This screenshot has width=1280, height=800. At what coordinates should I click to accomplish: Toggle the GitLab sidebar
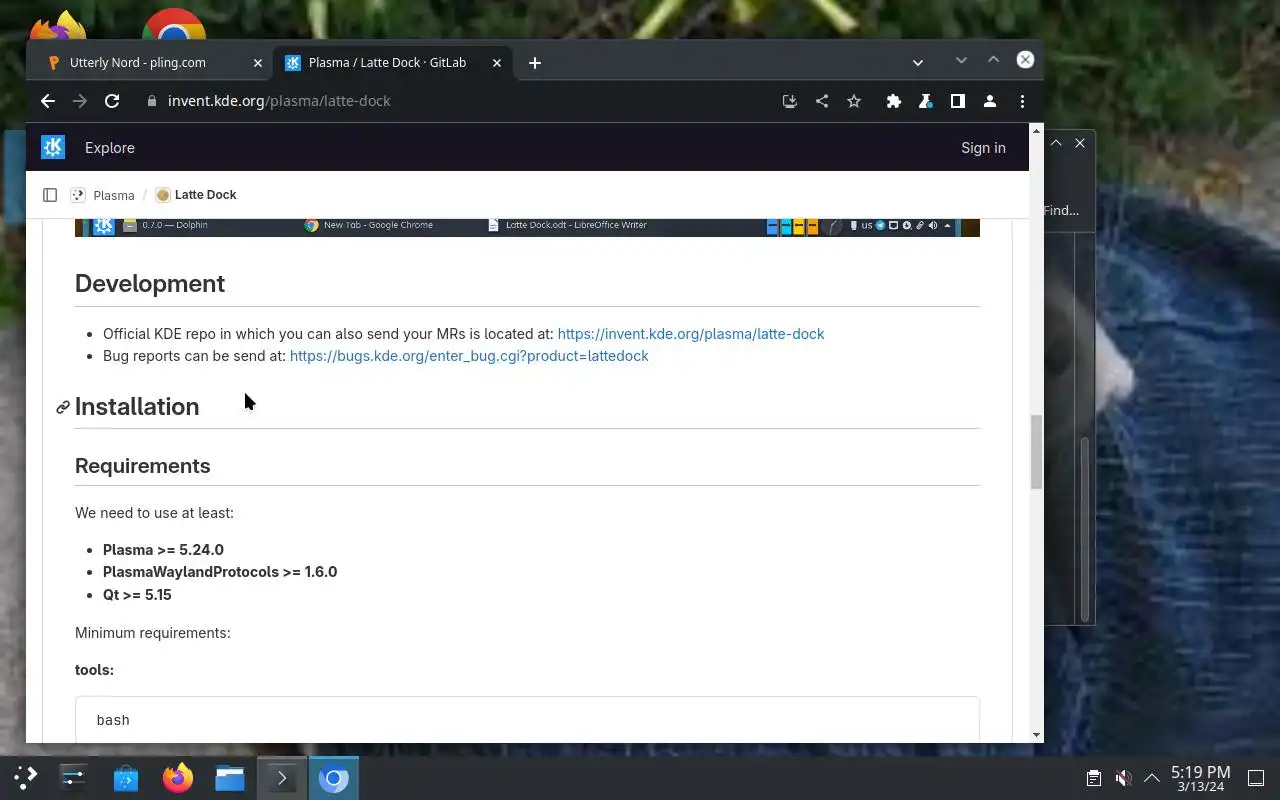[50, 195]
